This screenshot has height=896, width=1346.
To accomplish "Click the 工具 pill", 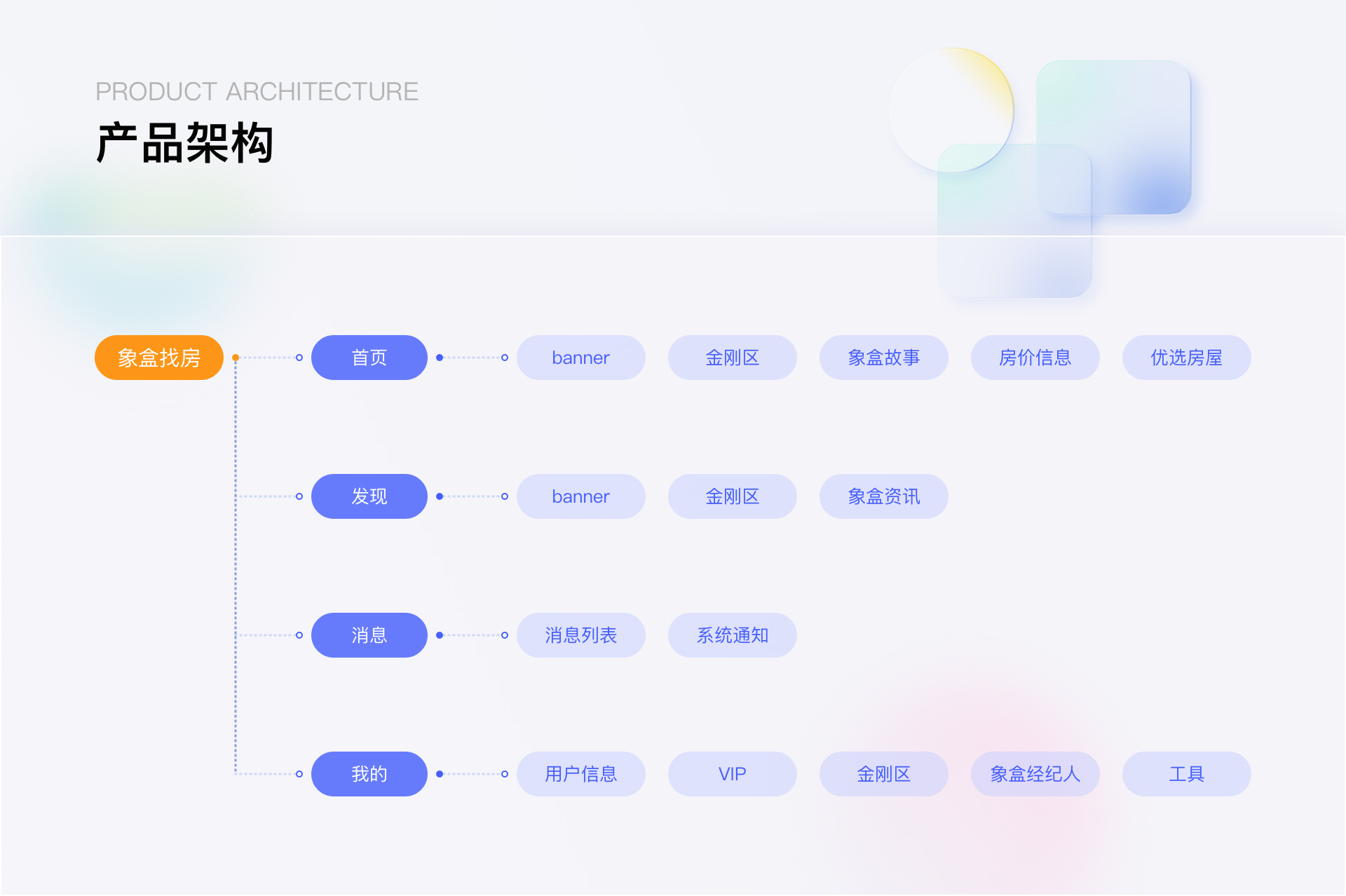I will click(1187, 774).
